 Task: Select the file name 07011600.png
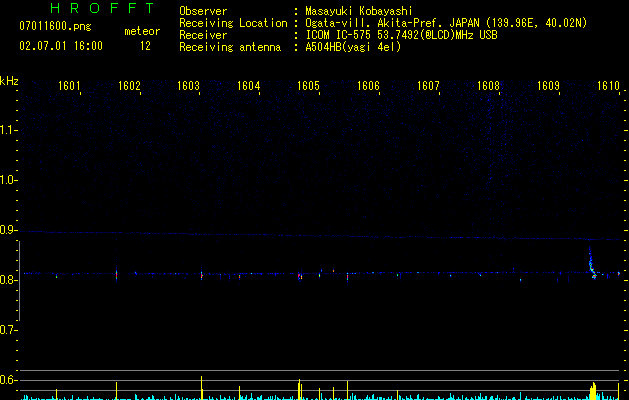pos(55,27)
